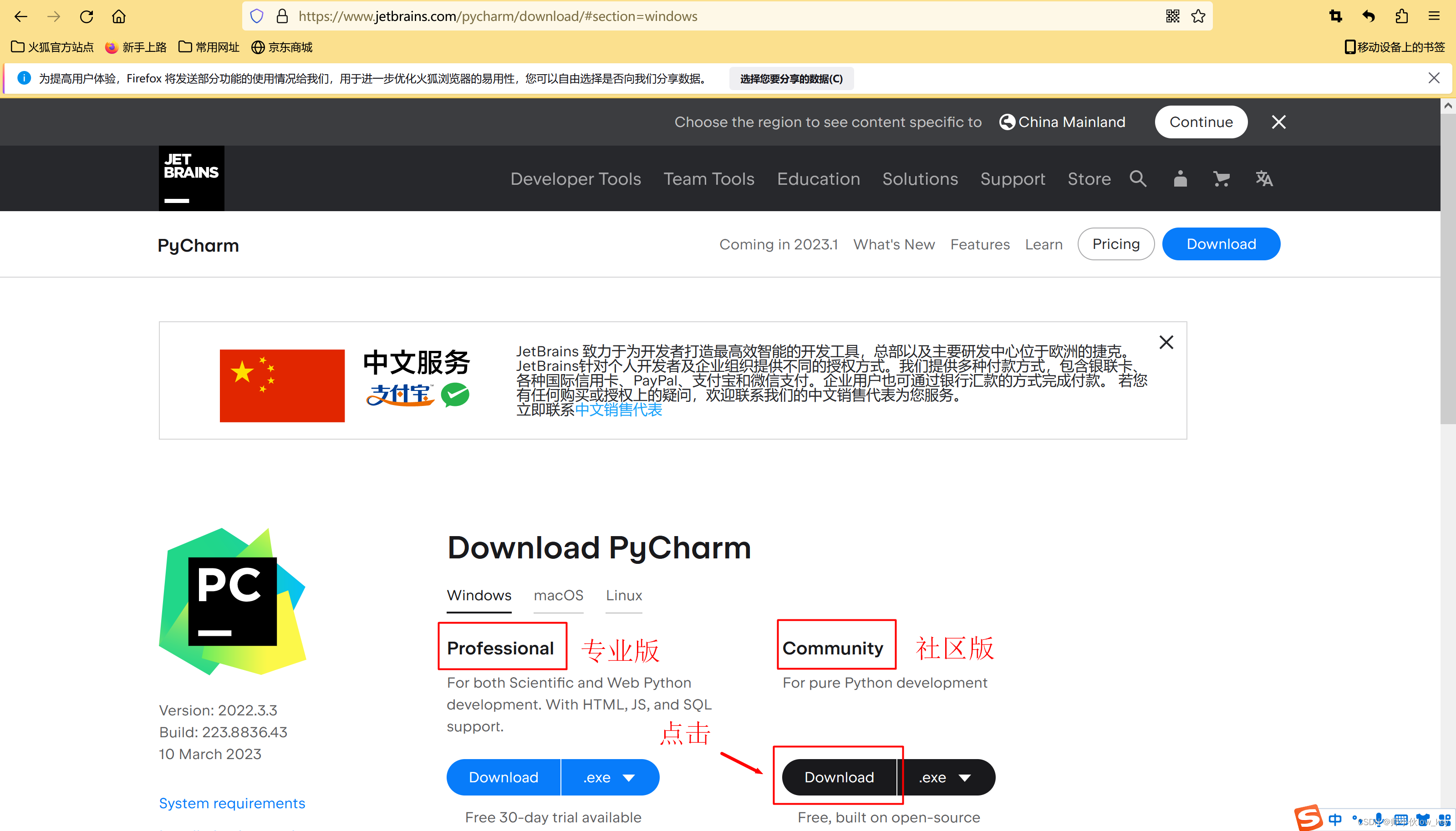Click Download button for Community edition
Viewport: 1456px width, 831px height.
coord(838,776)
